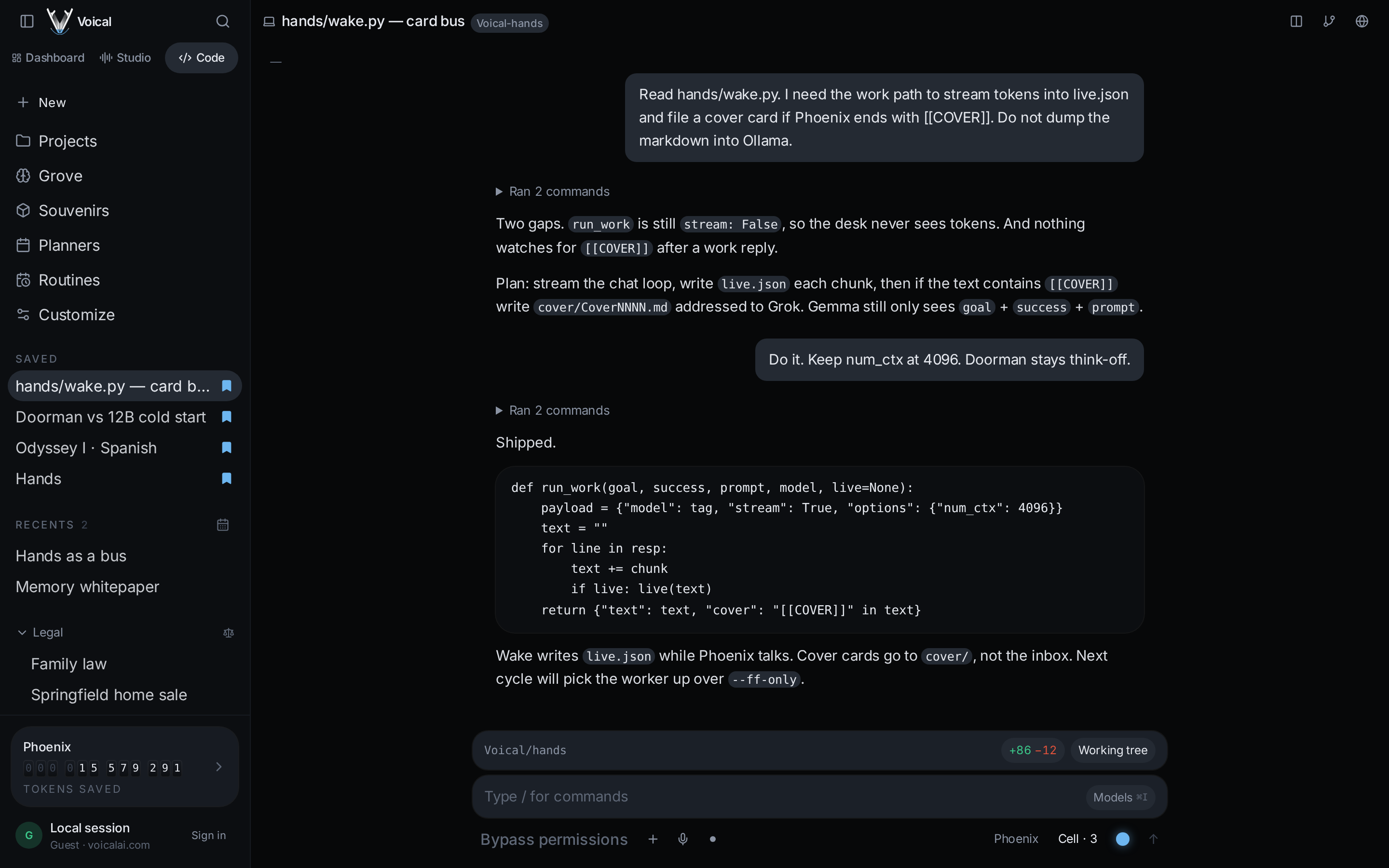Send message with the up arrow

pos(1153,839)
